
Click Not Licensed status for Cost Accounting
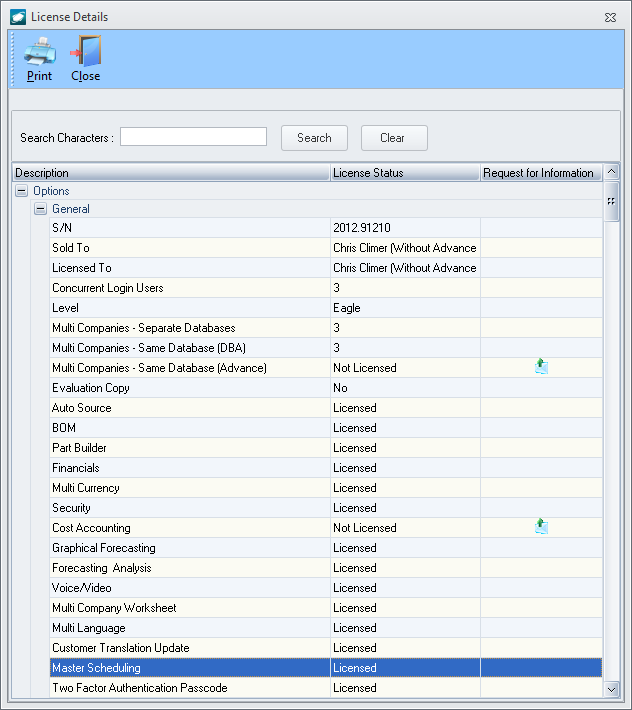pos(365,528)
